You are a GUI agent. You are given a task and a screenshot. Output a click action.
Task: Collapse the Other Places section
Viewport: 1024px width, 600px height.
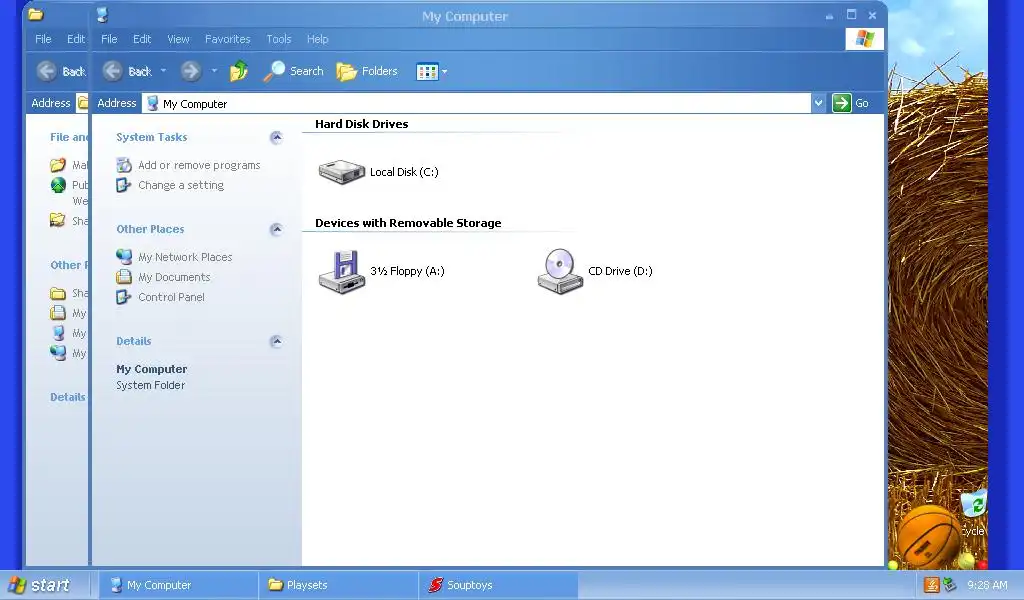(276, 229)
